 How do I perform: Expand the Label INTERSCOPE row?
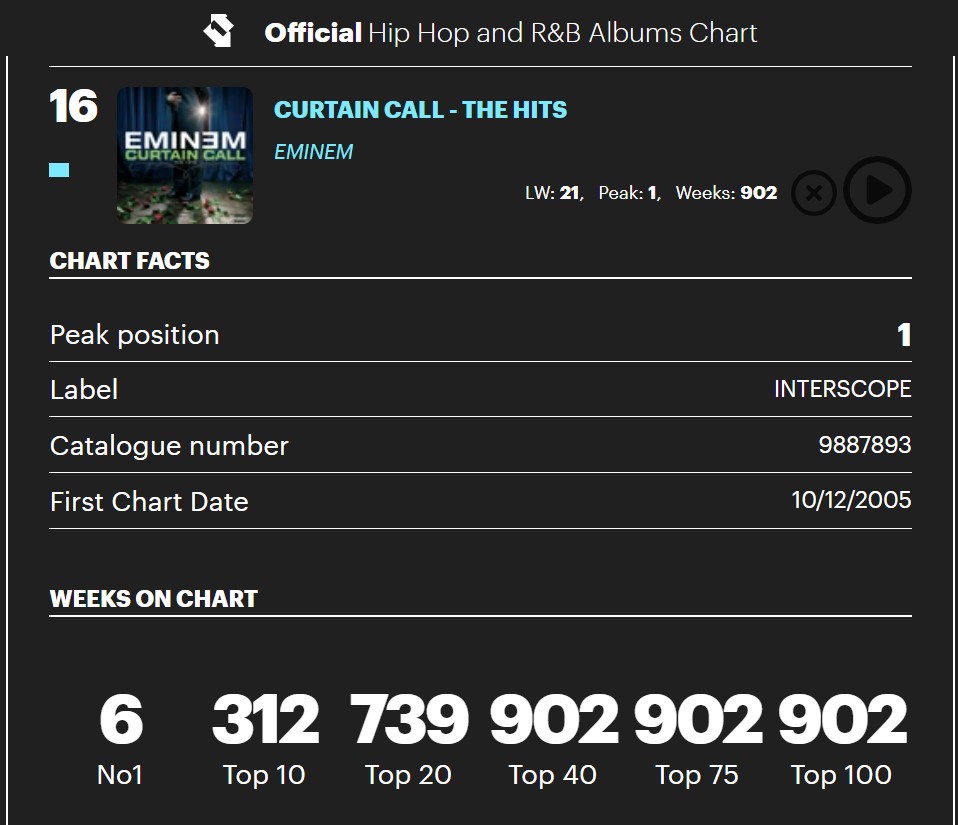coord(480,389)
